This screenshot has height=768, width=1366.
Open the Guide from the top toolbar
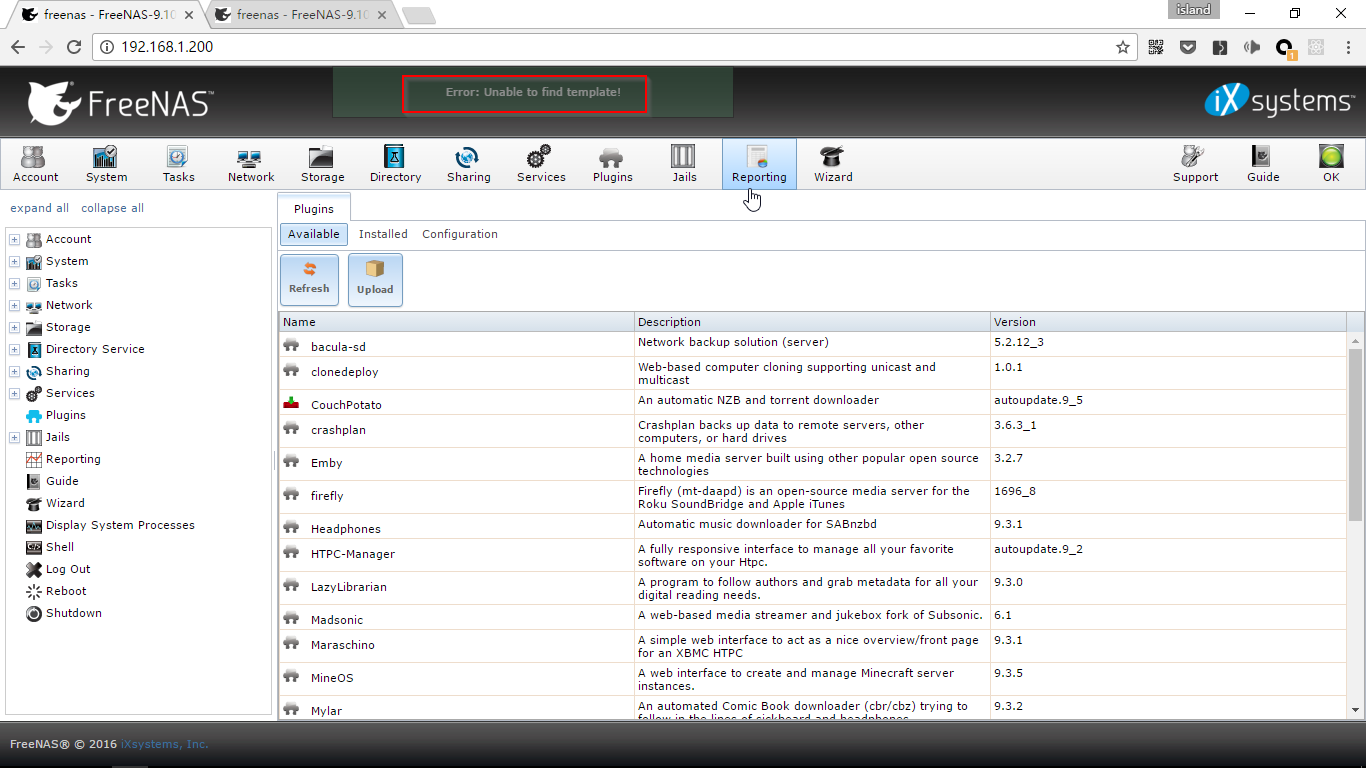[x=1263, y=164]
